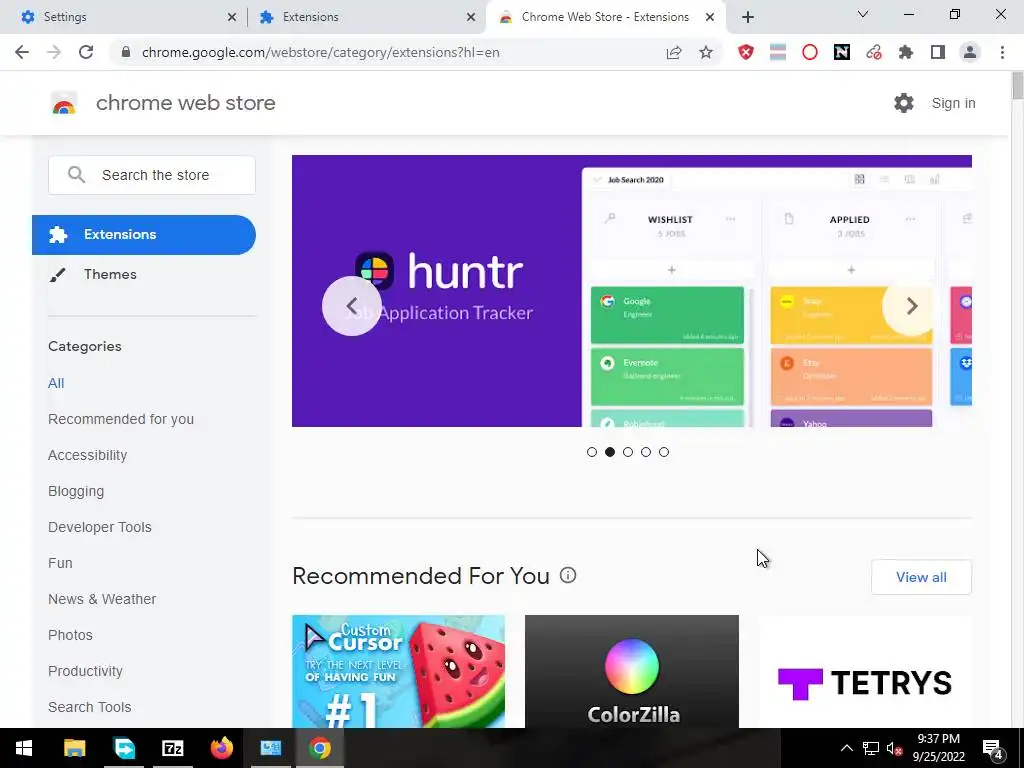Close the Settings tab
The image size is (1024, 768).
pos(232,18)
